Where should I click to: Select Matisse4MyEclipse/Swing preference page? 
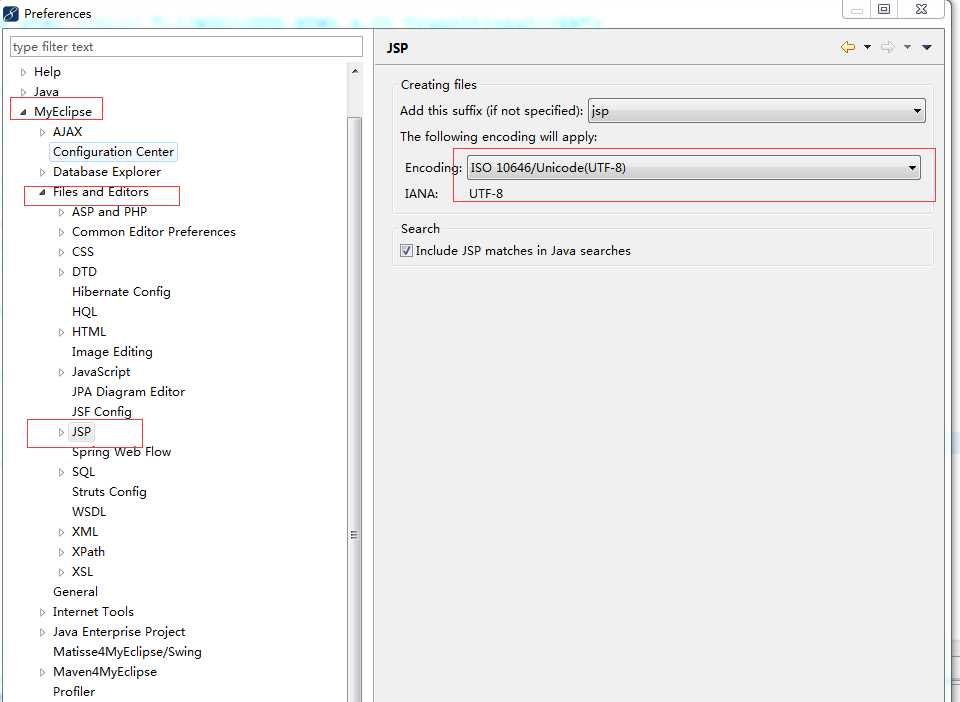pos(127,652)
